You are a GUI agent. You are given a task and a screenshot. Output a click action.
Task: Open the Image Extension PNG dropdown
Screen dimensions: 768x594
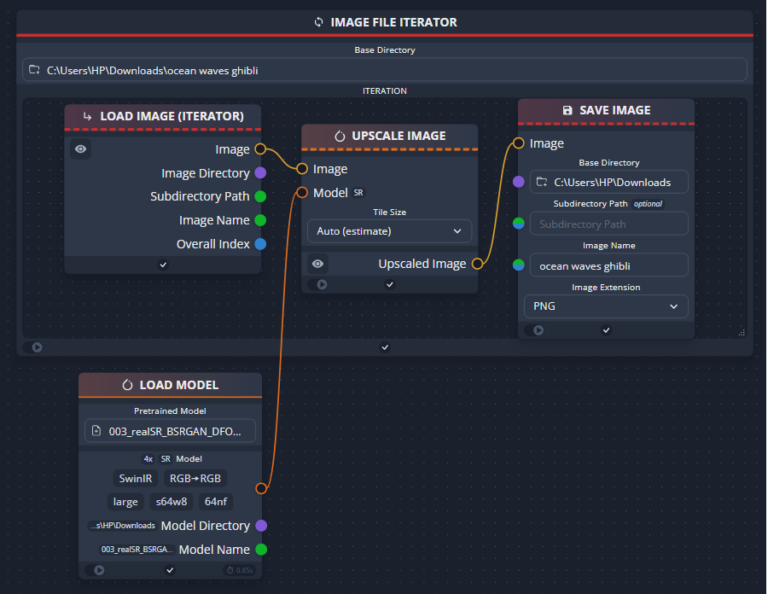click(605, 306)
